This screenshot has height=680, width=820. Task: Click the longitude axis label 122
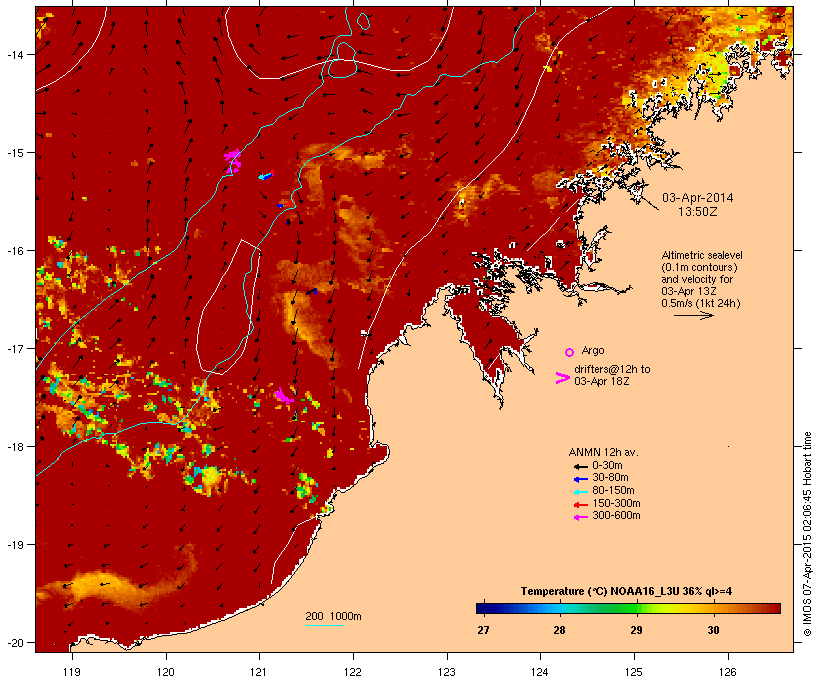pos(353,672)
